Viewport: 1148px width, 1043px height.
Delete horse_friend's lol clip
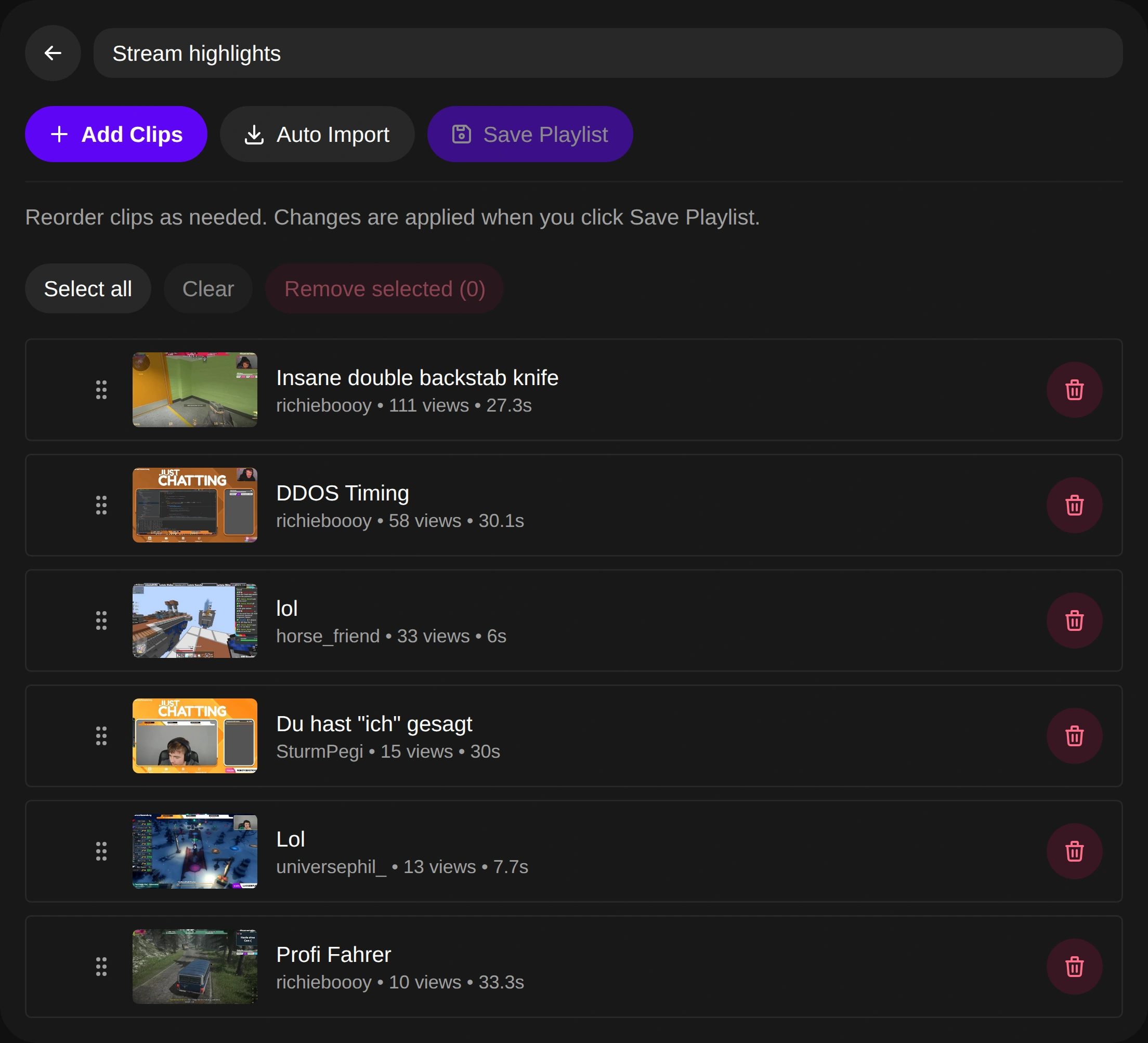[x=1075, y=620]
